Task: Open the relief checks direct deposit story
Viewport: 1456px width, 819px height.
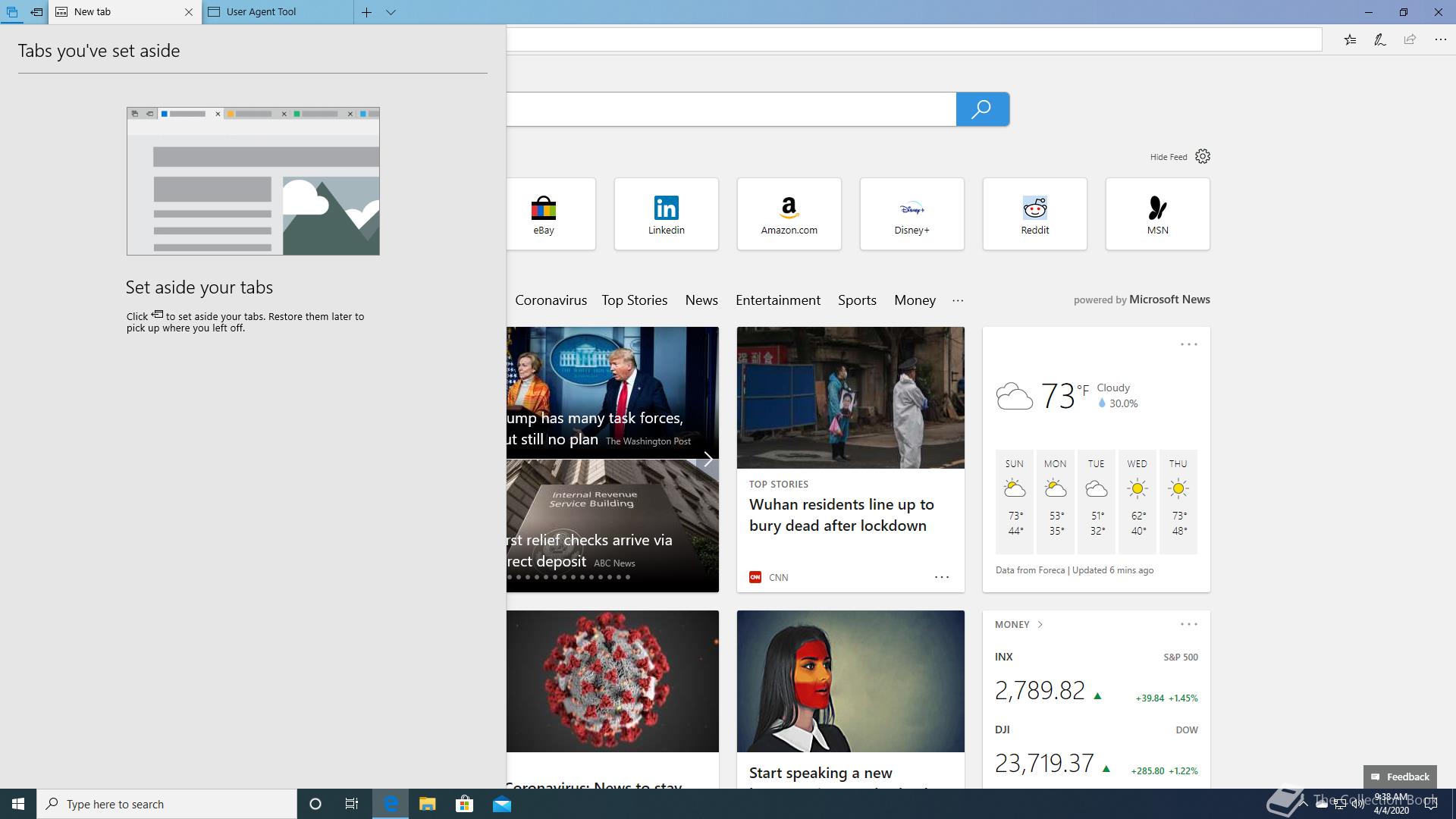Action: [613, 526]
